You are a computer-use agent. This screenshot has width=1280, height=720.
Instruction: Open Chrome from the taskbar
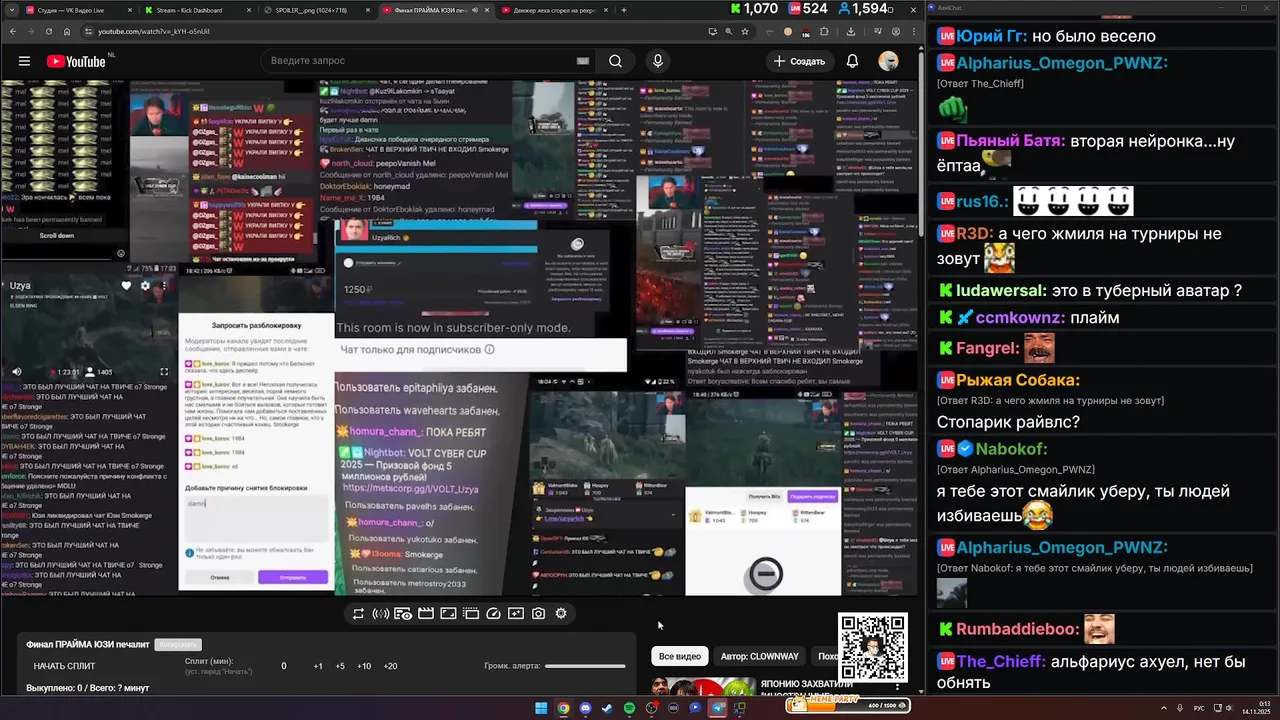click(x=563, y=708)
